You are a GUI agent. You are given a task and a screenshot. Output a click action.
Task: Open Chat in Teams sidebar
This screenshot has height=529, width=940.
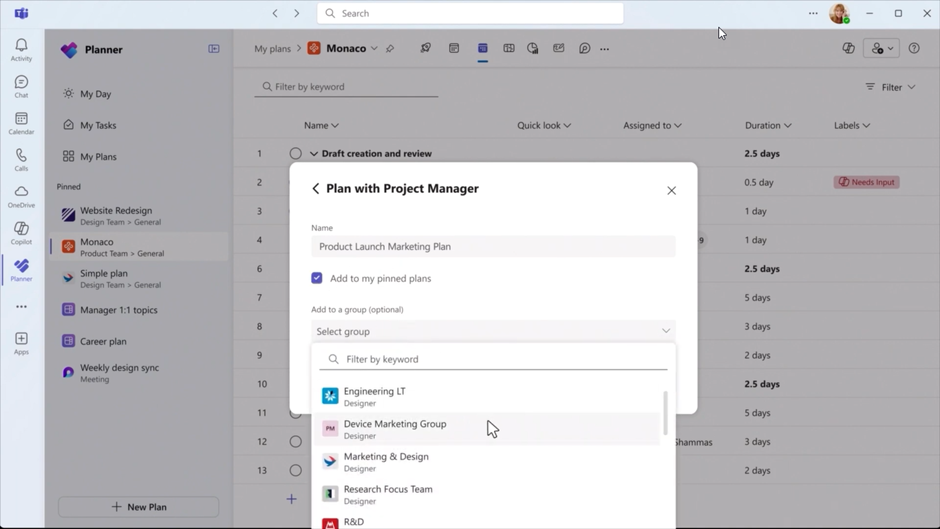click(x=21, y=86)
